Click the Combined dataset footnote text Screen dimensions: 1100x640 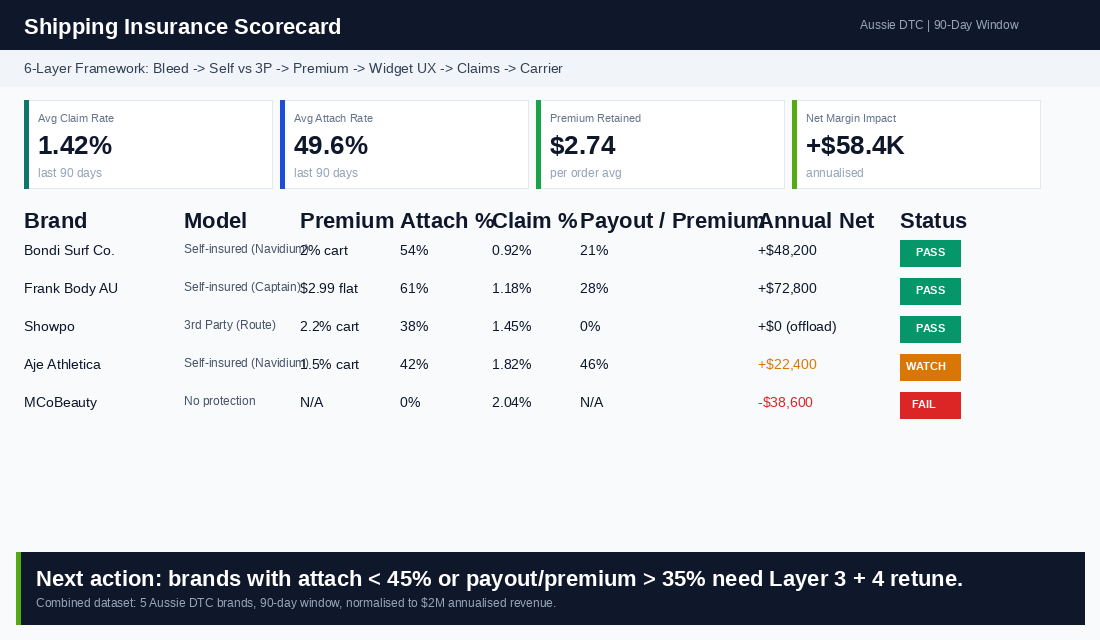point(296,603)
